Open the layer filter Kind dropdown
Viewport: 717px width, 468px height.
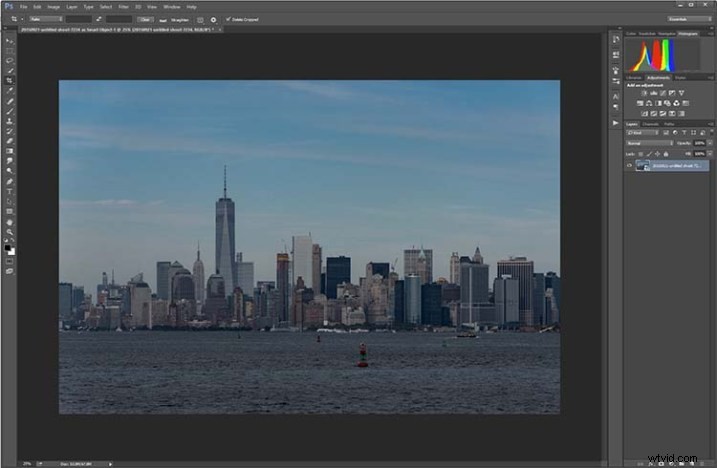click(x=643, y=133)
